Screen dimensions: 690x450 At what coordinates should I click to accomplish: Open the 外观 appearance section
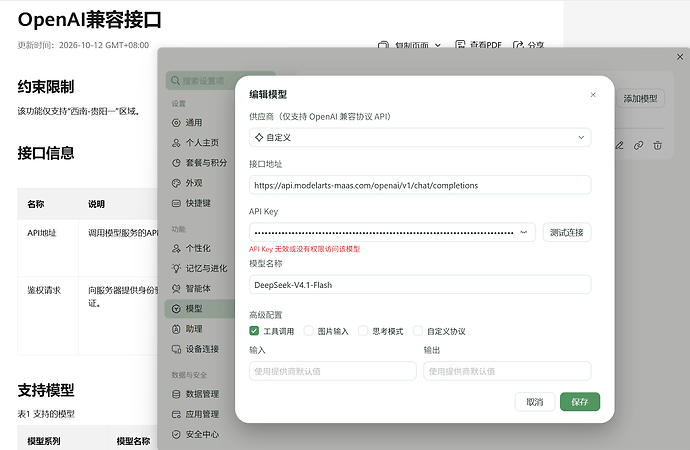coord(194,183)
